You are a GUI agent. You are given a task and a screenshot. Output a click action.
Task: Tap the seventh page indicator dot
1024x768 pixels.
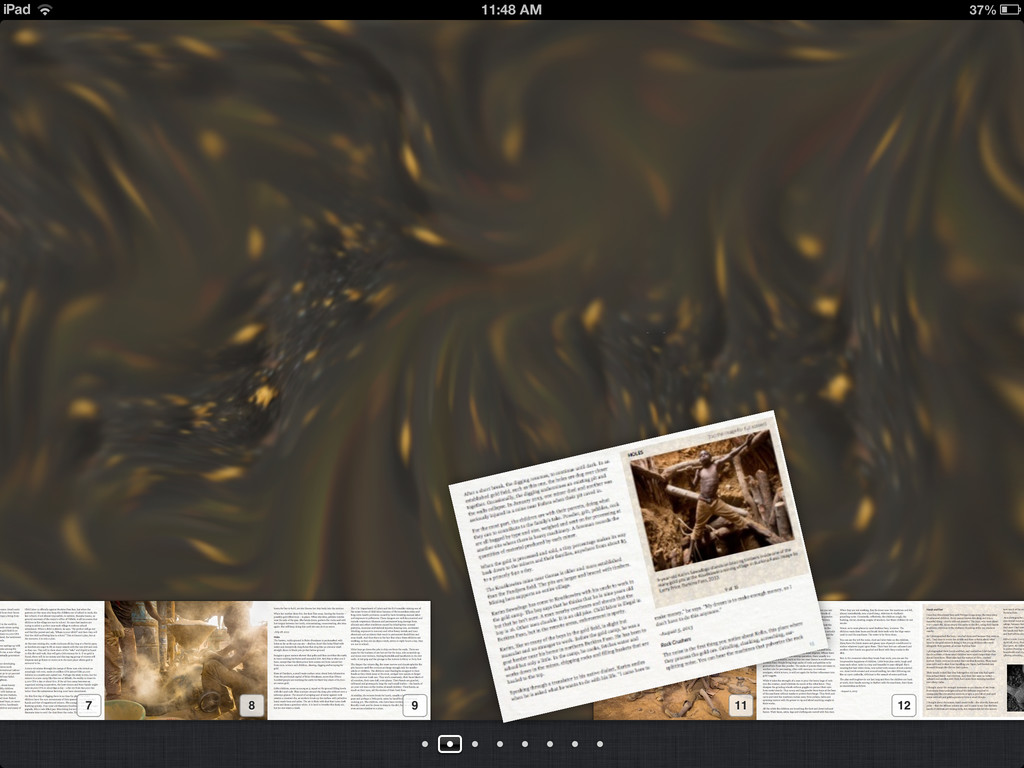click(x=575, y=744)
